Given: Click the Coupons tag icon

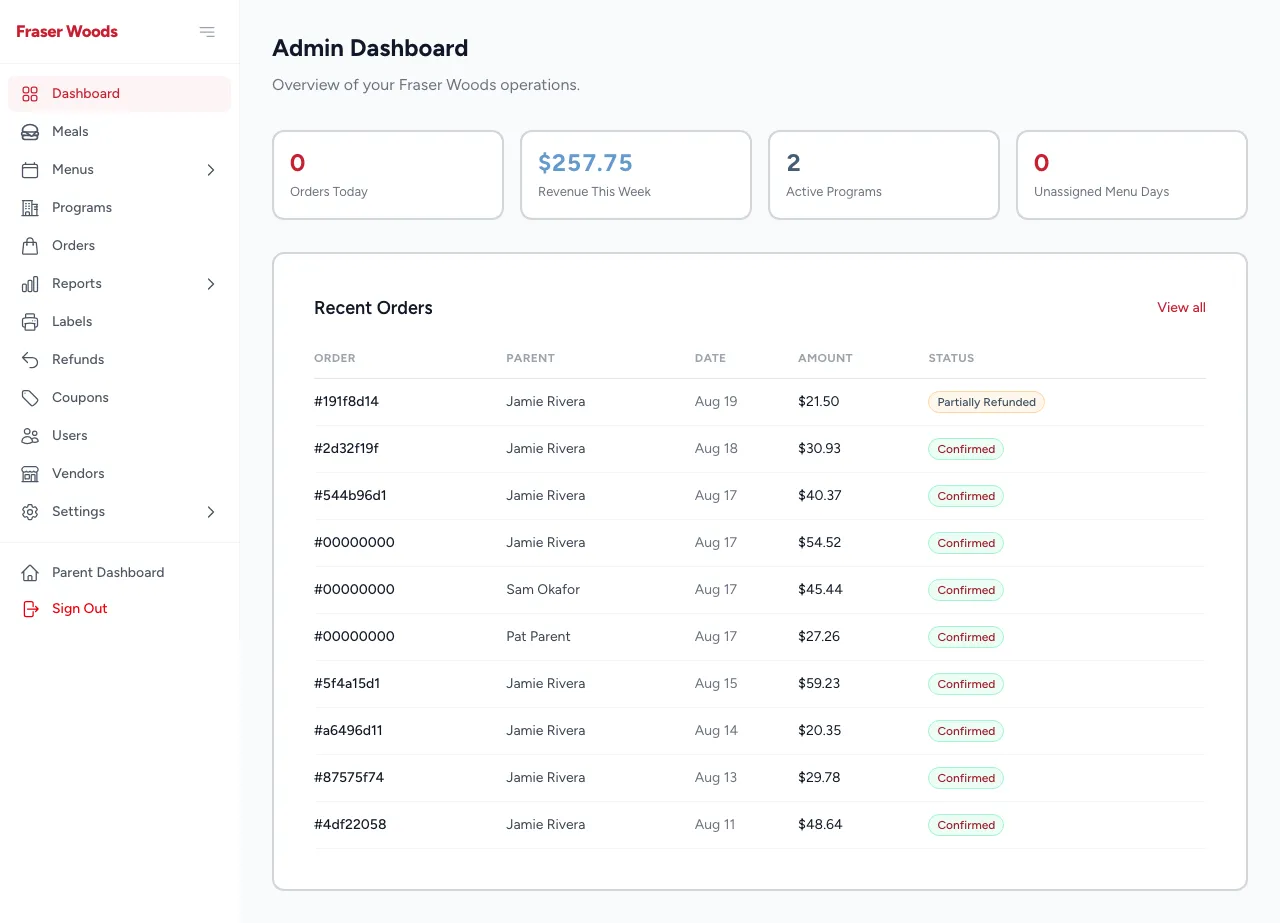Looking at the screenshot, I should pos(30,398).
